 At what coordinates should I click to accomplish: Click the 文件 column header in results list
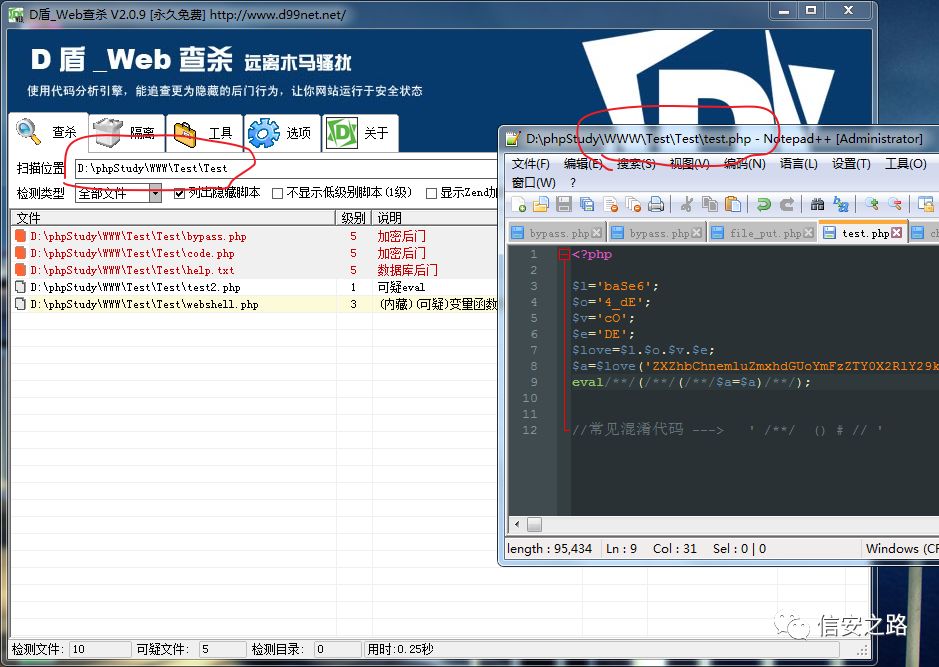click(x=173, y=217)
